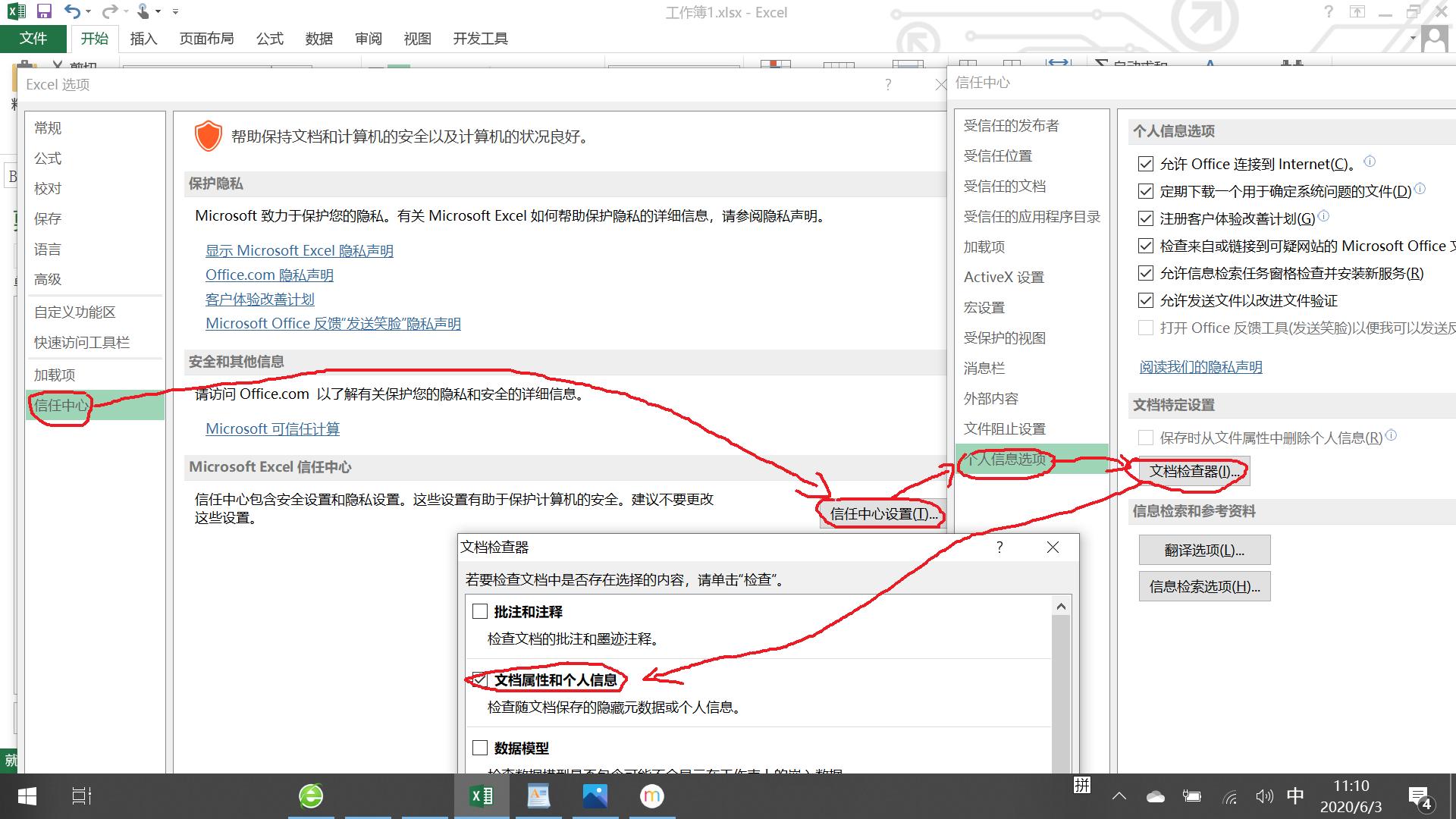Click the speaker icon in system tray
Screen dimensions: 1456x819
tap(1264, 795)
